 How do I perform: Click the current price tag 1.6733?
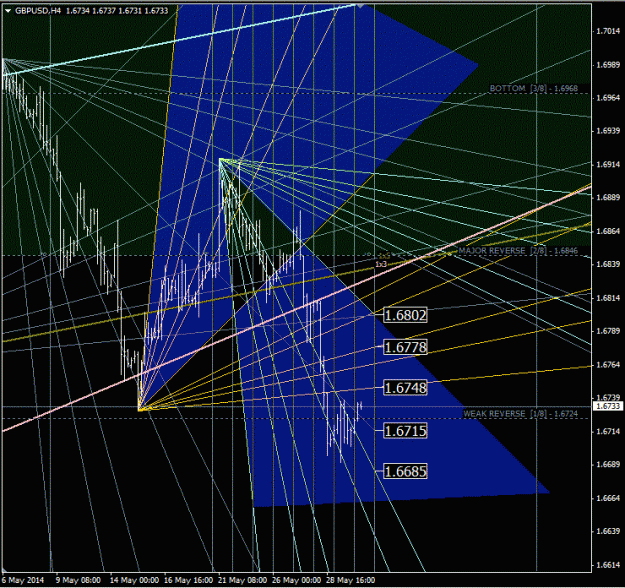[608, 406]
